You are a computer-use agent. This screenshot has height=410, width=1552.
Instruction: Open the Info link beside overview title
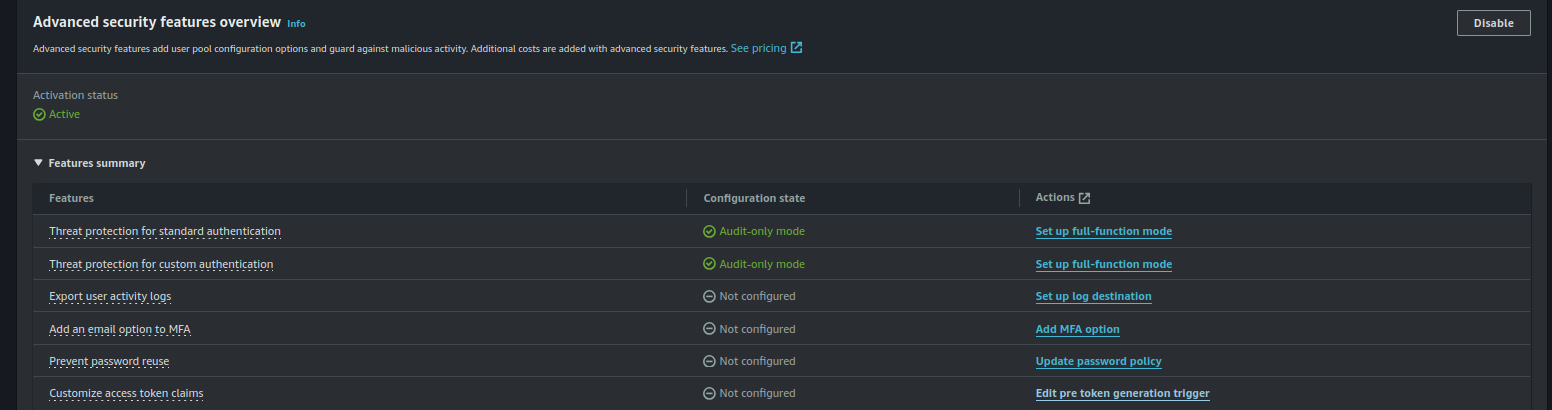tap(296, 23)
